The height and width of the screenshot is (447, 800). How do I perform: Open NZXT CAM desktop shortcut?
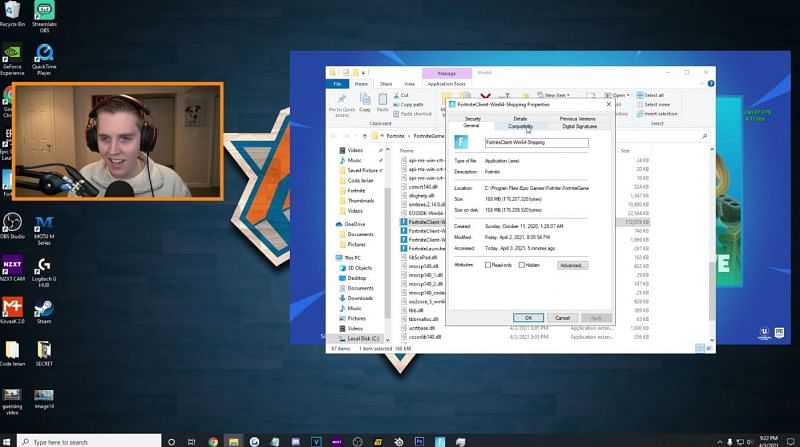pyautogui.click(x=12, y=268)
